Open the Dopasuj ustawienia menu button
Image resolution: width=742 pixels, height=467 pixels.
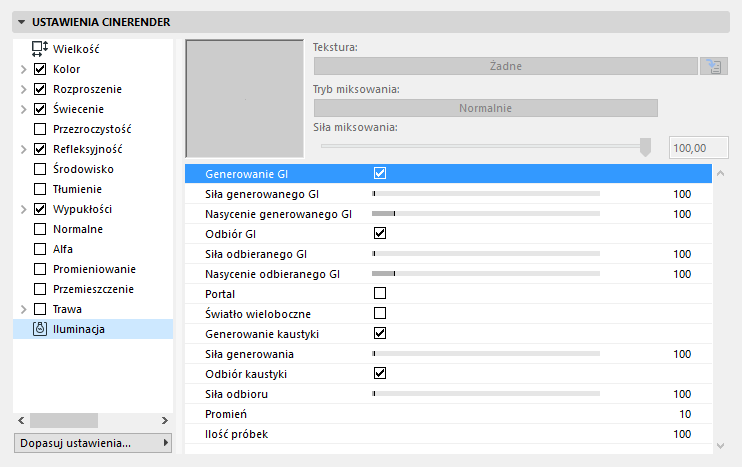click(93, 442)
